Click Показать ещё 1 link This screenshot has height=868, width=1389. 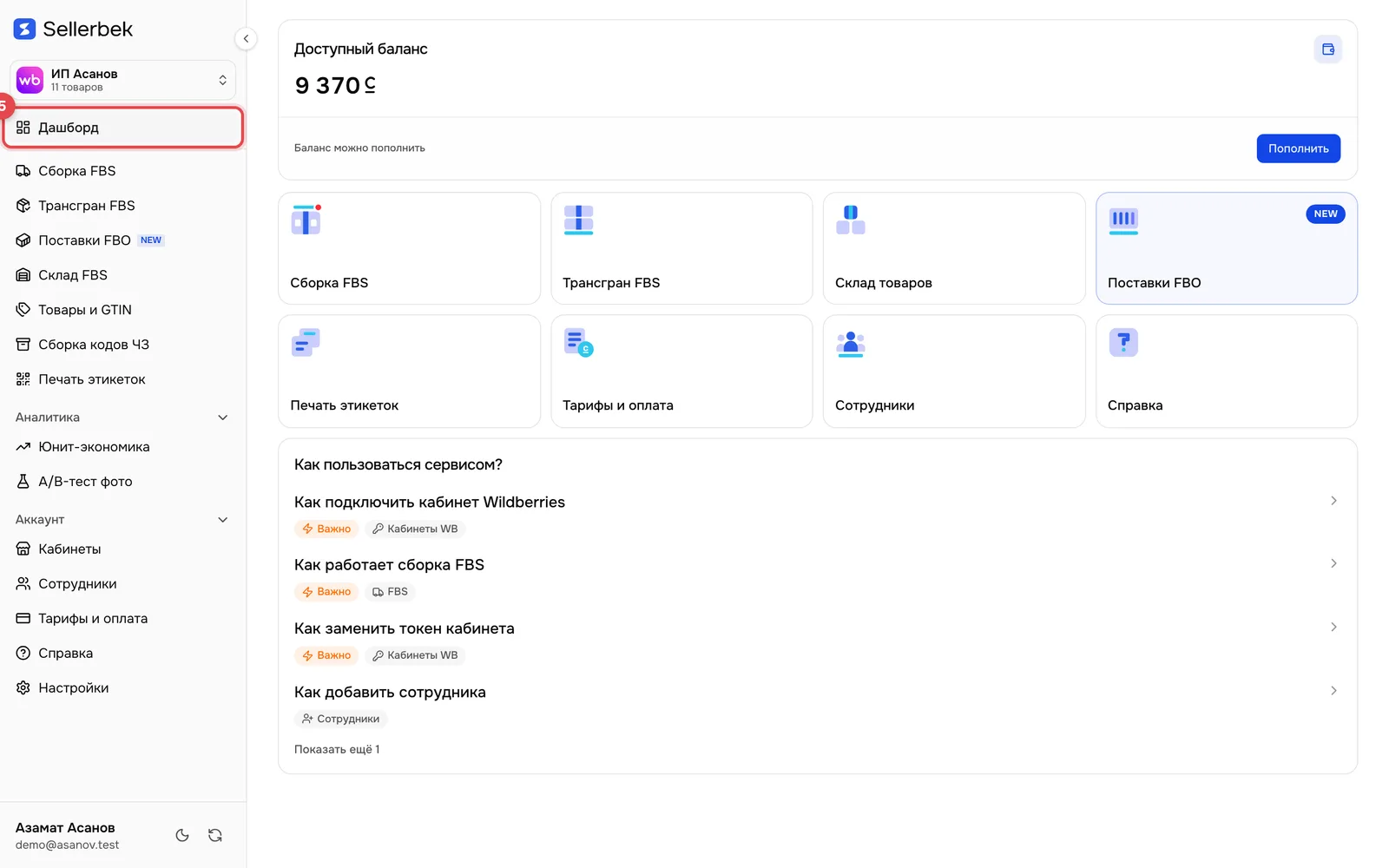click(337, 749)
